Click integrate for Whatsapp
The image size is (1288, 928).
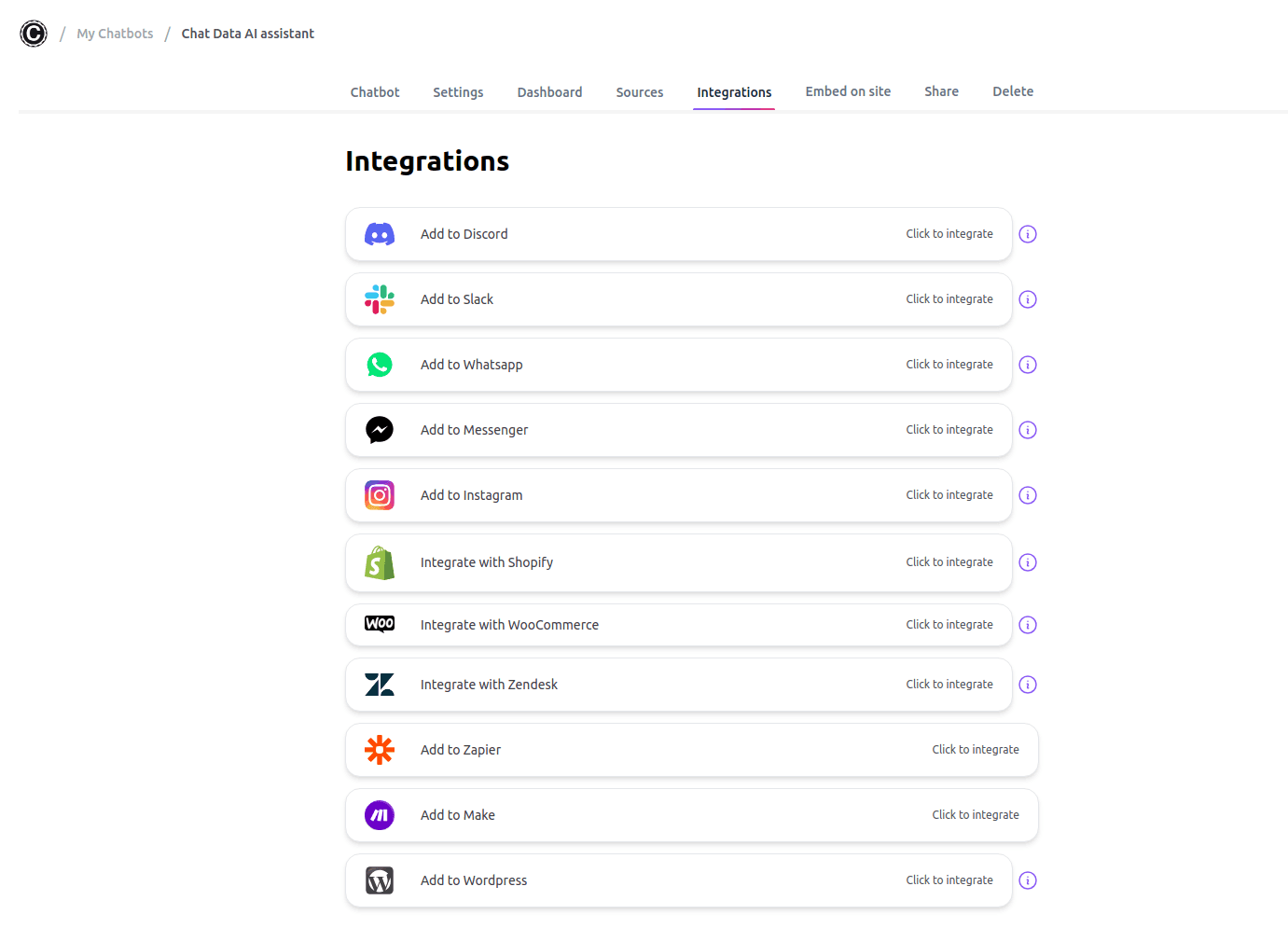pyautogui.click(x=949, y=365)
